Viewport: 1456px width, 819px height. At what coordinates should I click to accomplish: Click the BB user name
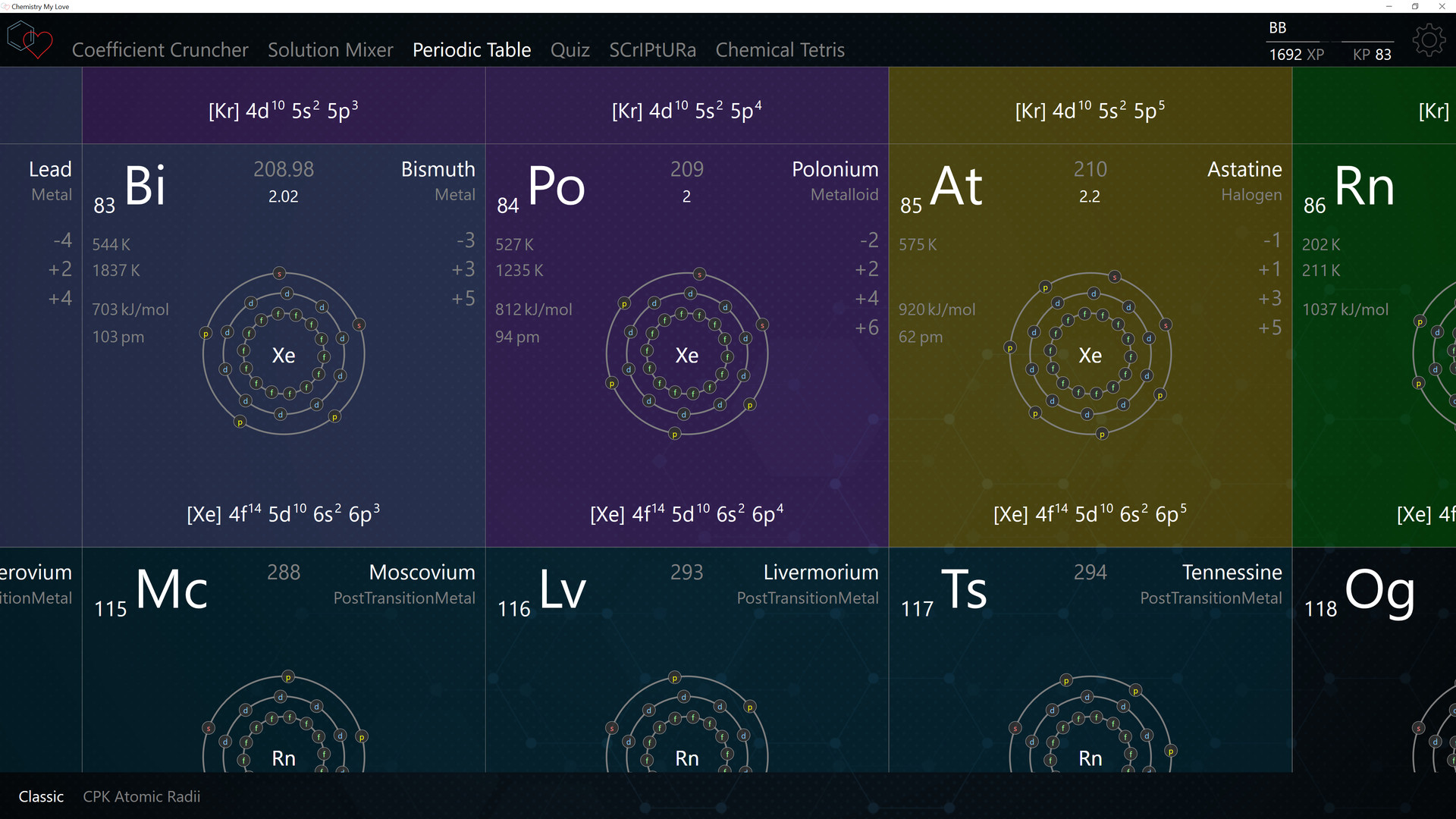[x=1278, y=28]
